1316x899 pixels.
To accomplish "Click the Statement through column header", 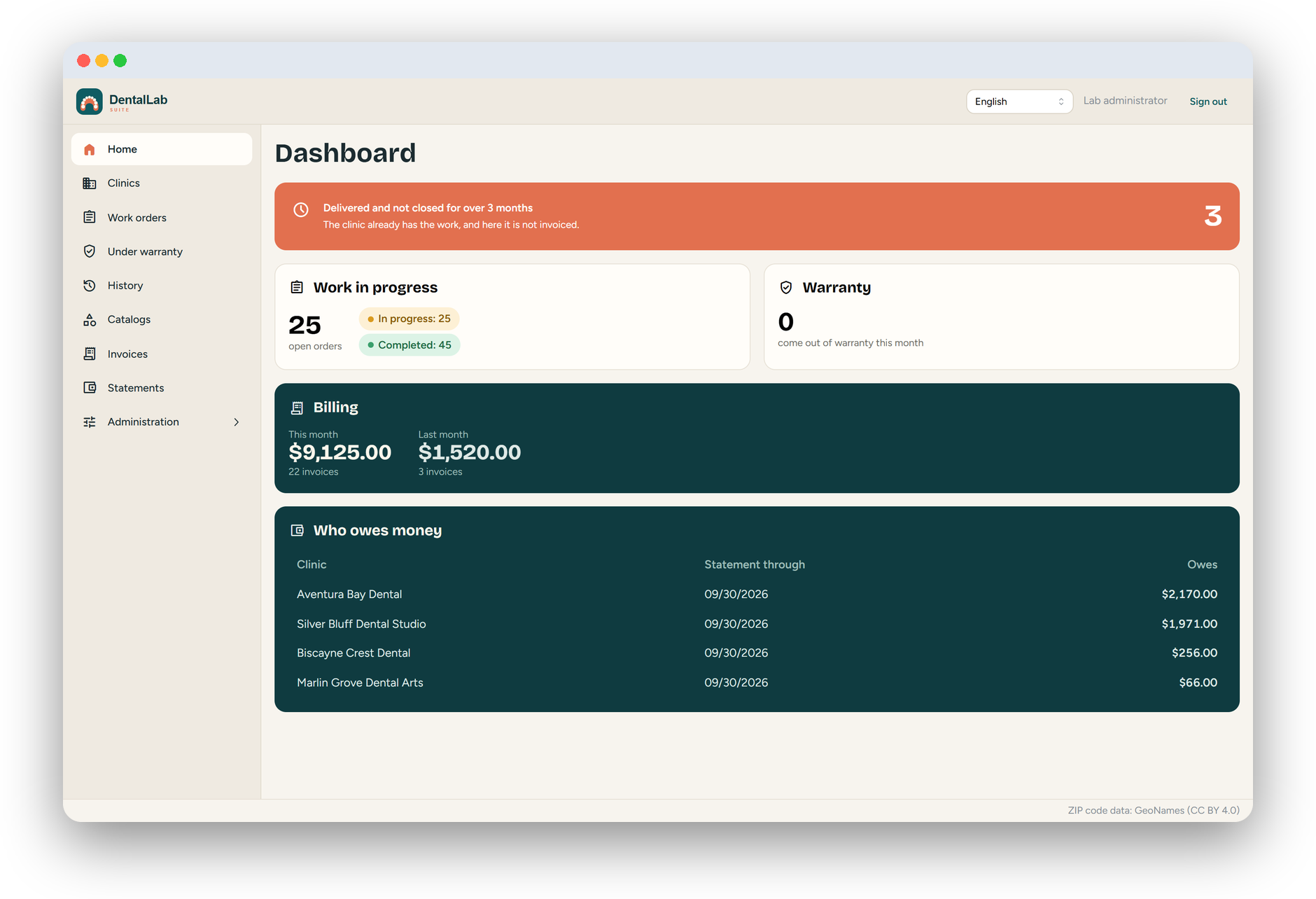I will 755,564.
